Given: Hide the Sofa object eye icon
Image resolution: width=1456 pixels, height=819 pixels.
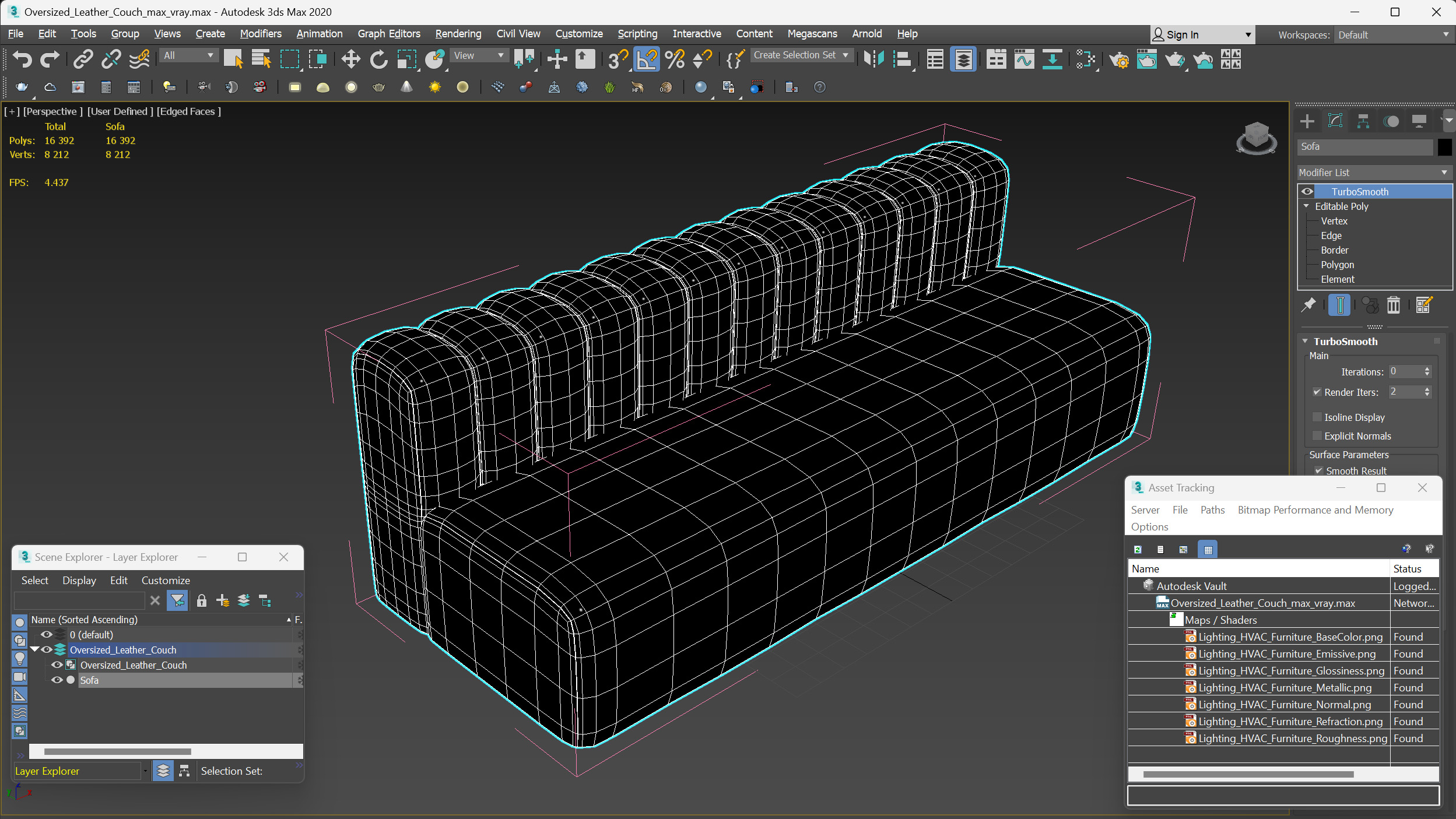Looking at the screenshot, I should tap(57, 680).
